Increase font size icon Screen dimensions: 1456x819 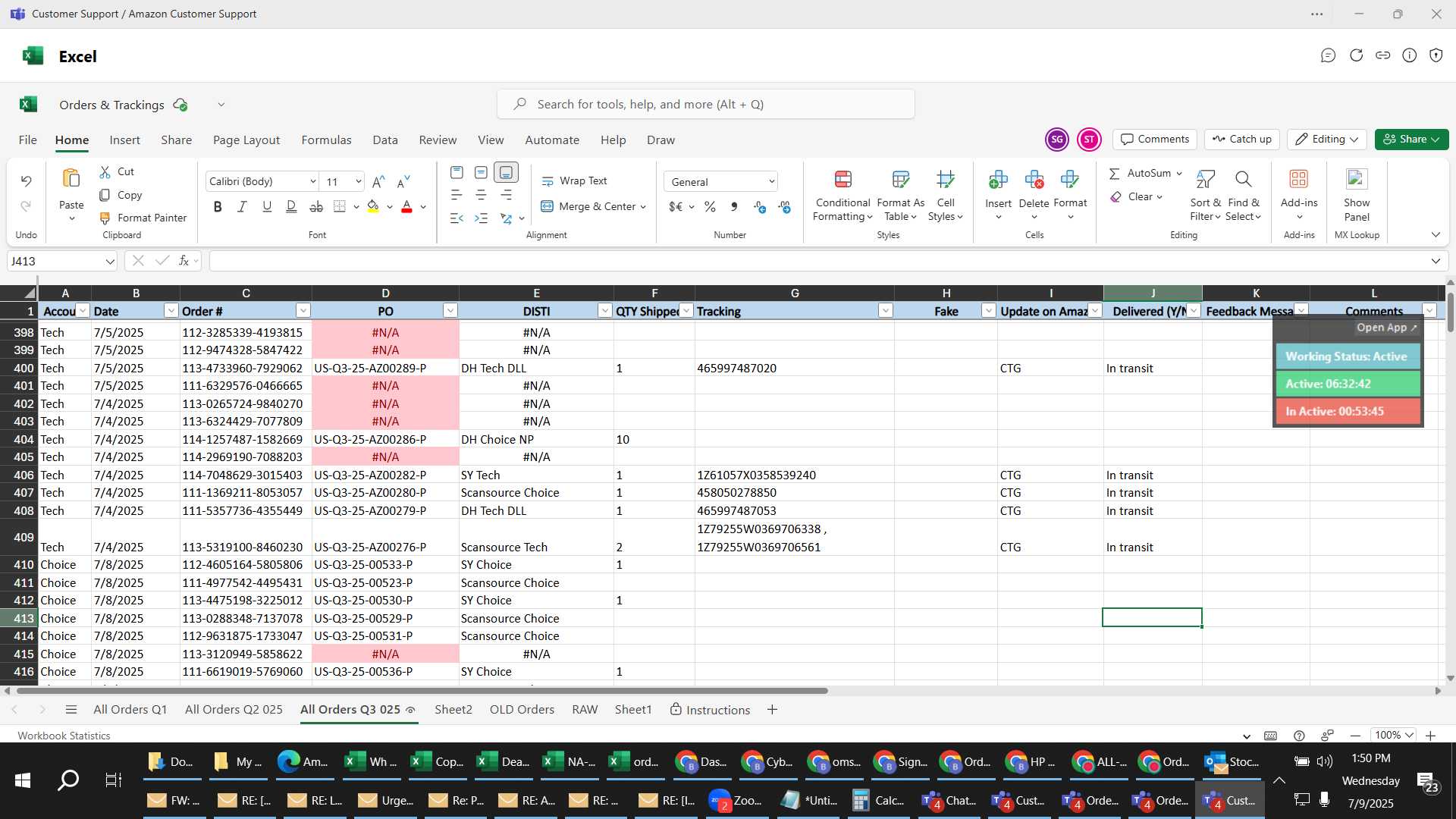coord(378,181)
